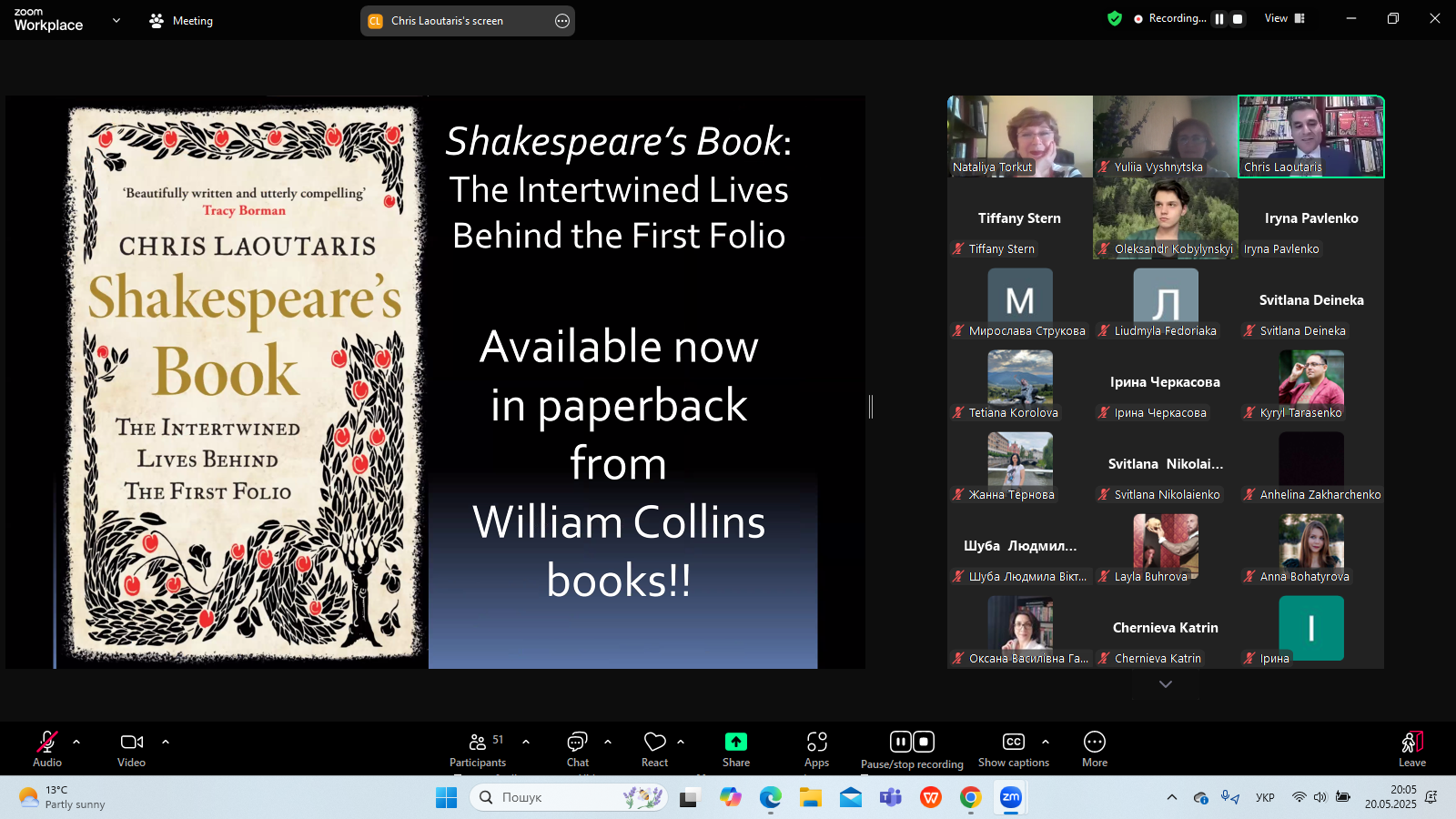Screen dimensions: 1456x819
Task: Select Chris Laoutaris video thumbnail
Action: [1310, 136]
